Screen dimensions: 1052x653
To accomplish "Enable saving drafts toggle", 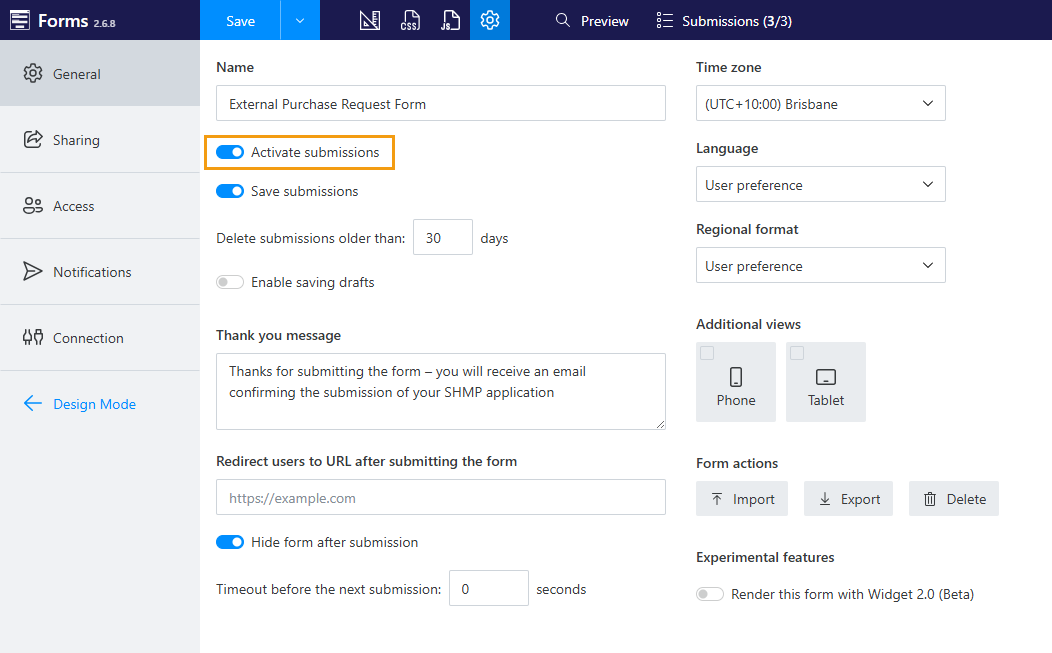I will tap(230, 283).
